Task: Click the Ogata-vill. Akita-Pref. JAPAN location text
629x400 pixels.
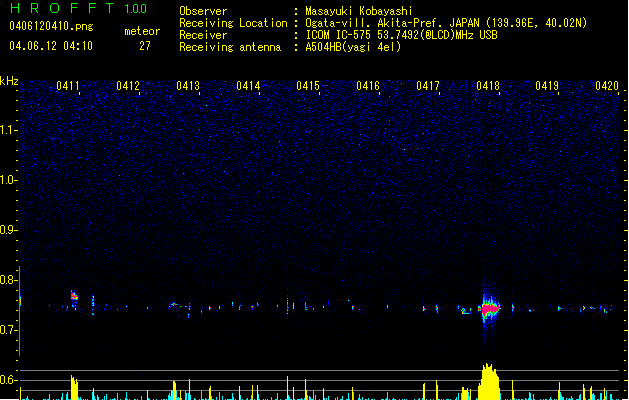Action: coord(446,23)
